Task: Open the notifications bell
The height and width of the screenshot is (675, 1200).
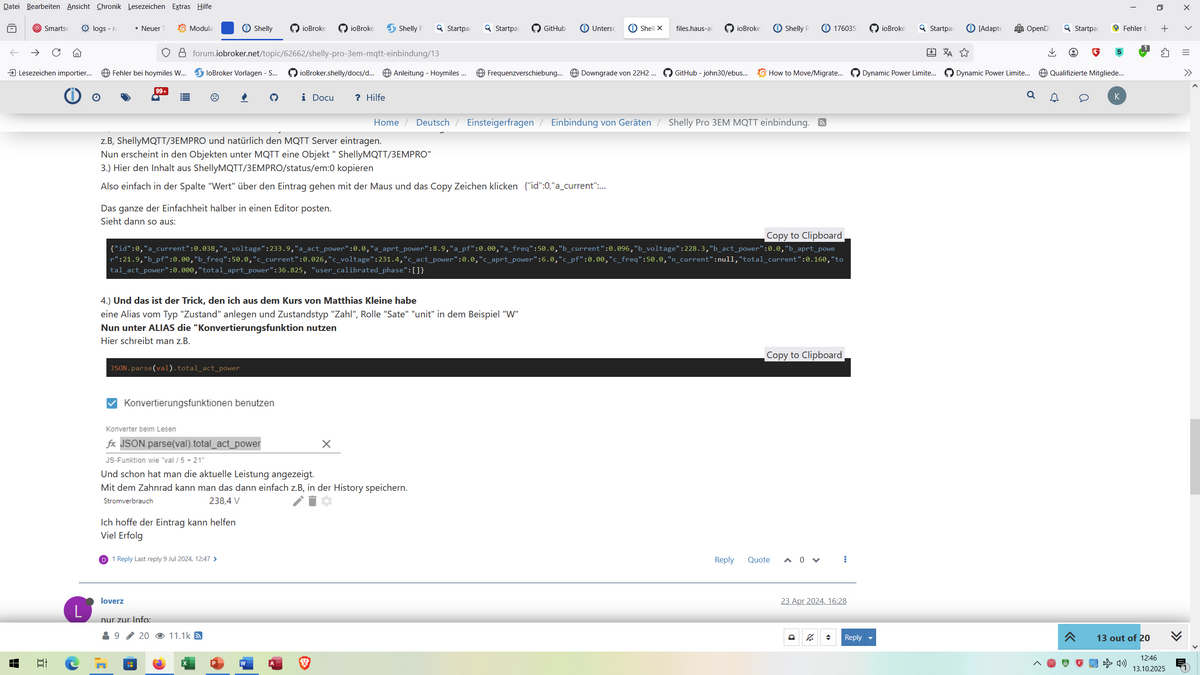Action: tap(1054, 97)
